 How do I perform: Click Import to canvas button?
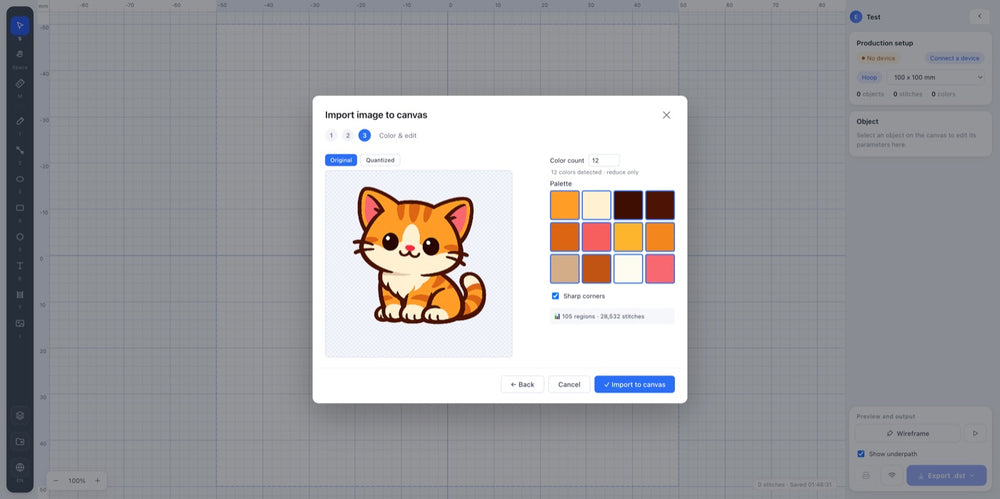pos(635,384)
